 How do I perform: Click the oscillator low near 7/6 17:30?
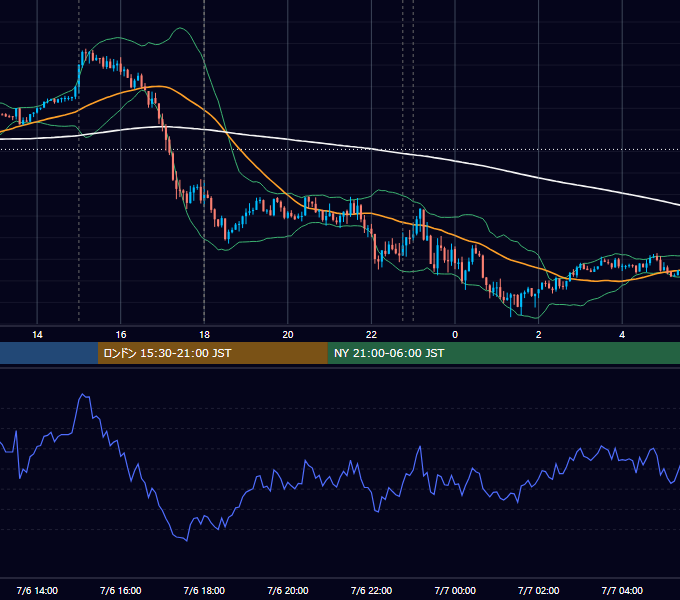[186, 540]
